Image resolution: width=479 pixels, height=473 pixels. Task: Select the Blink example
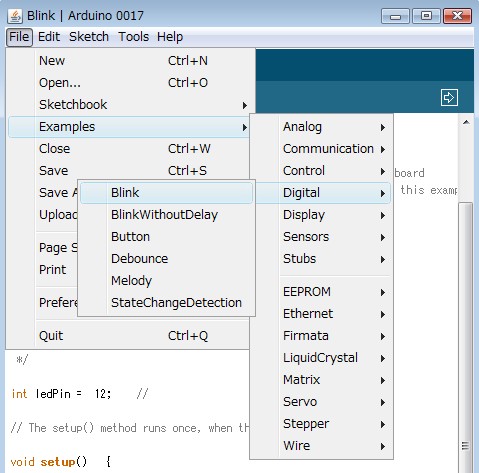166,193
